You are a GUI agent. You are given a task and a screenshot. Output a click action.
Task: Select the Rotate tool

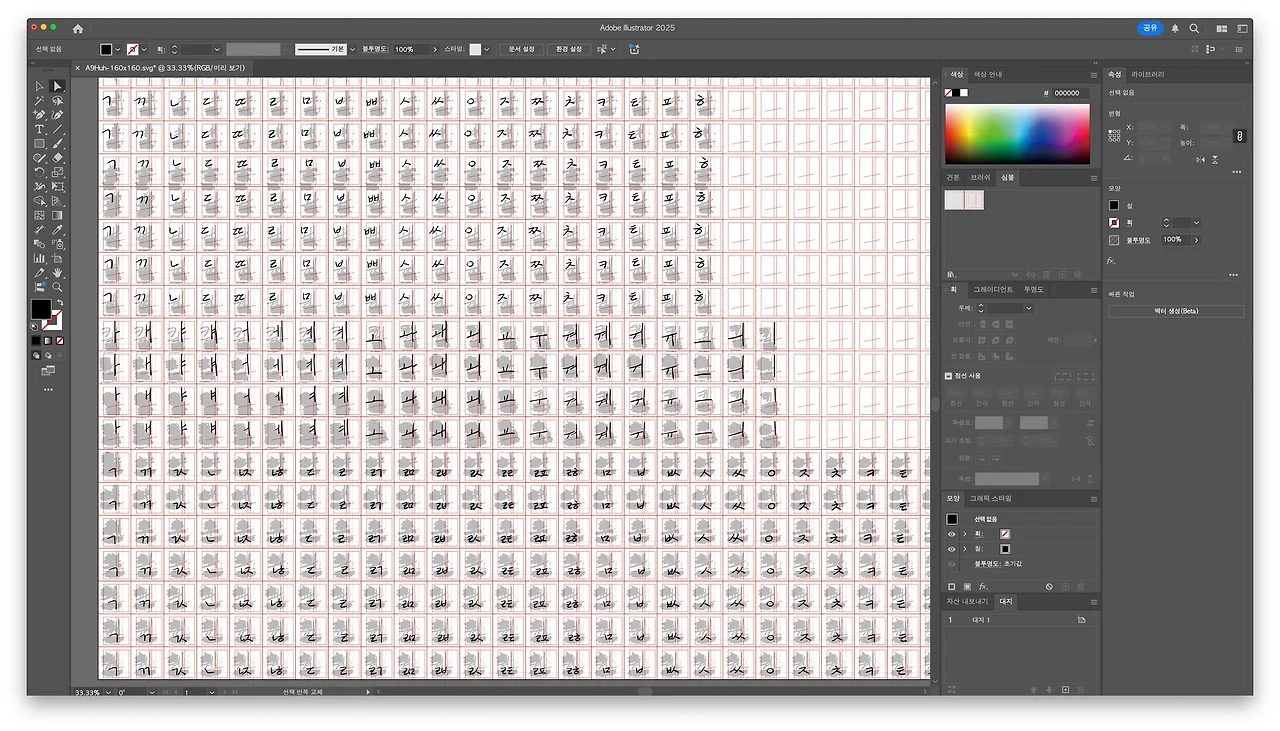tap(40, 172)
